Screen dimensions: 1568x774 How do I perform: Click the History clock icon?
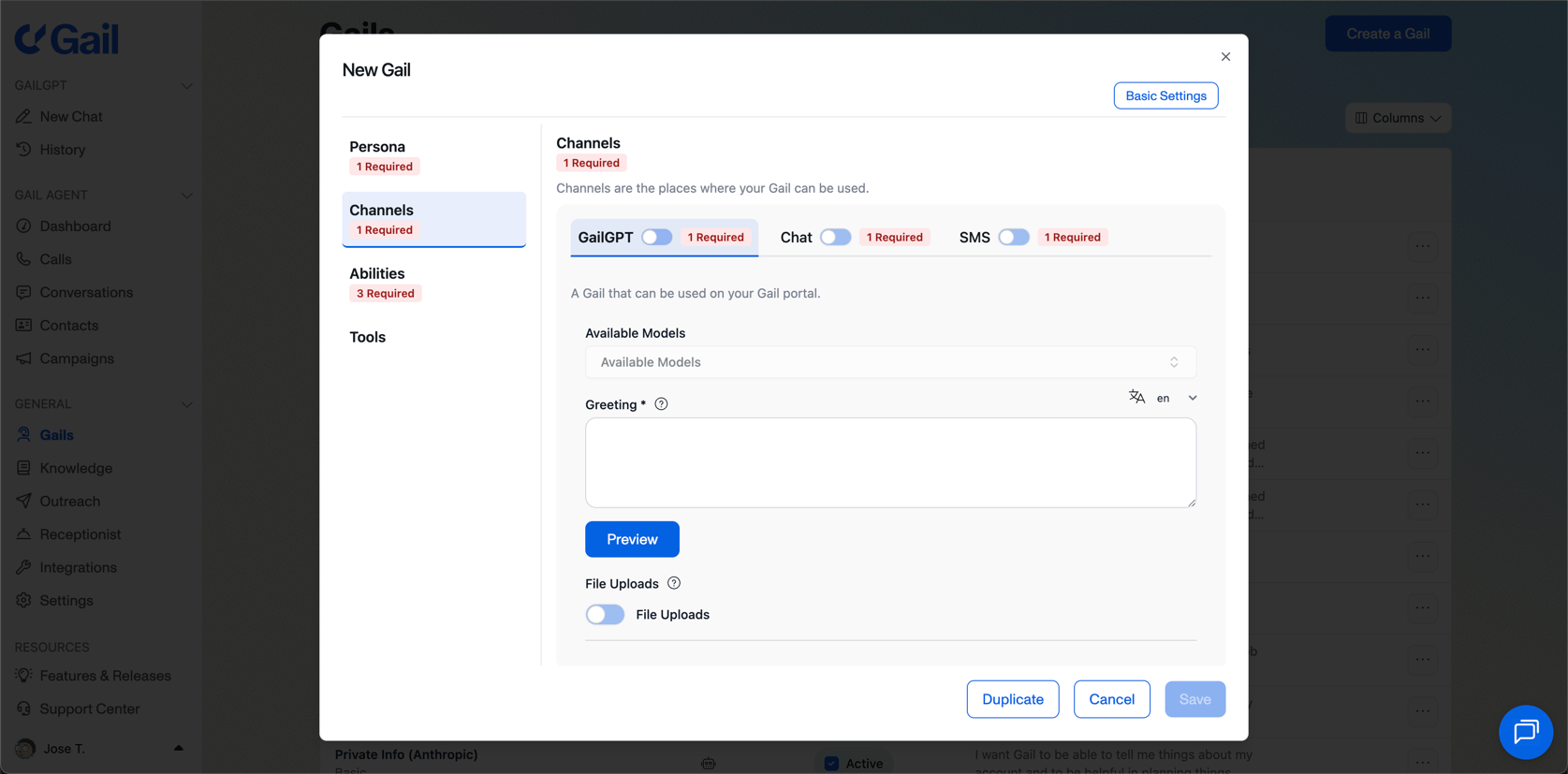23,150
